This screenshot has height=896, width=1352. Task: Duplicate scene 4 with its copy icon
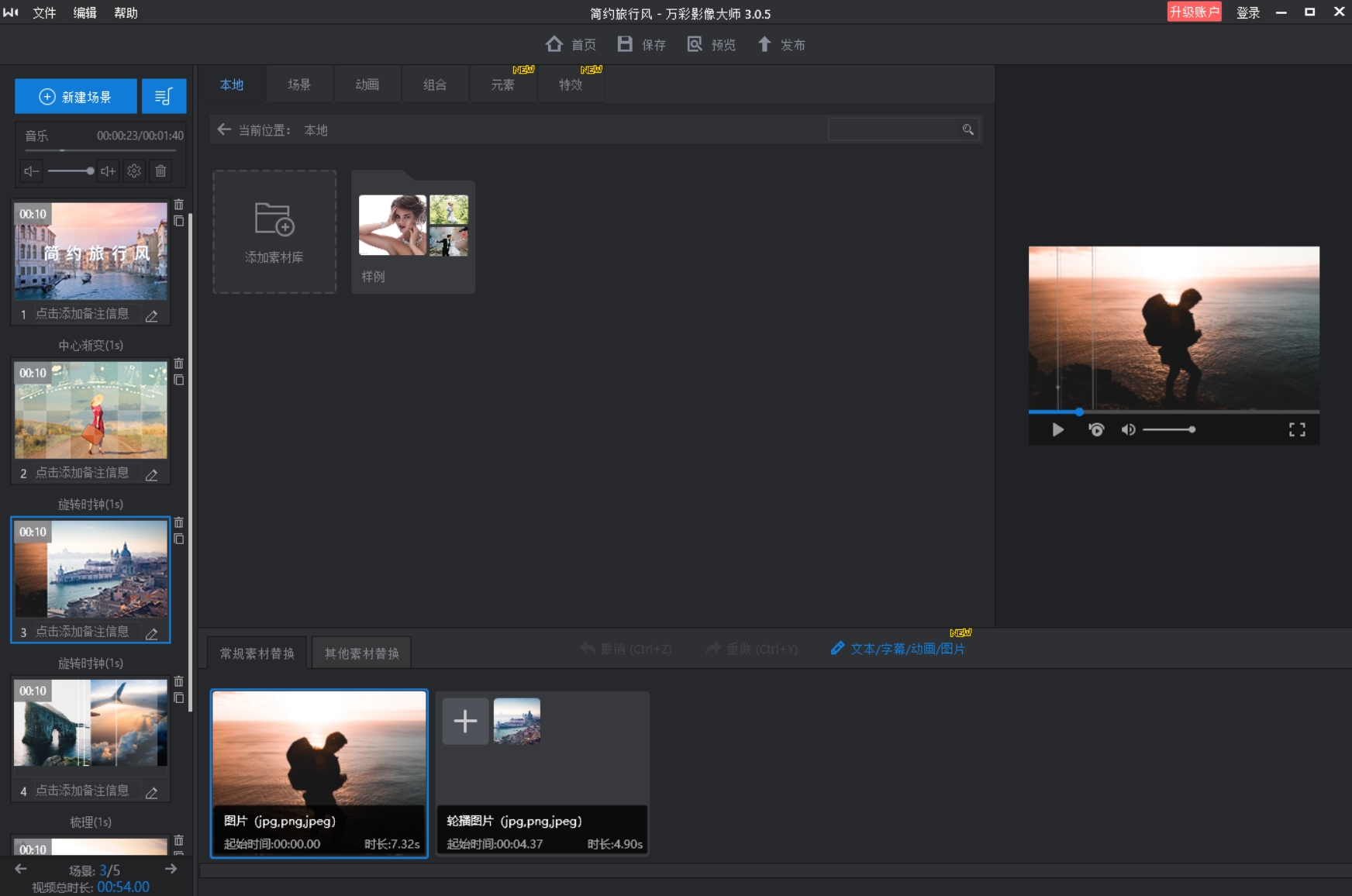point(178,698)
